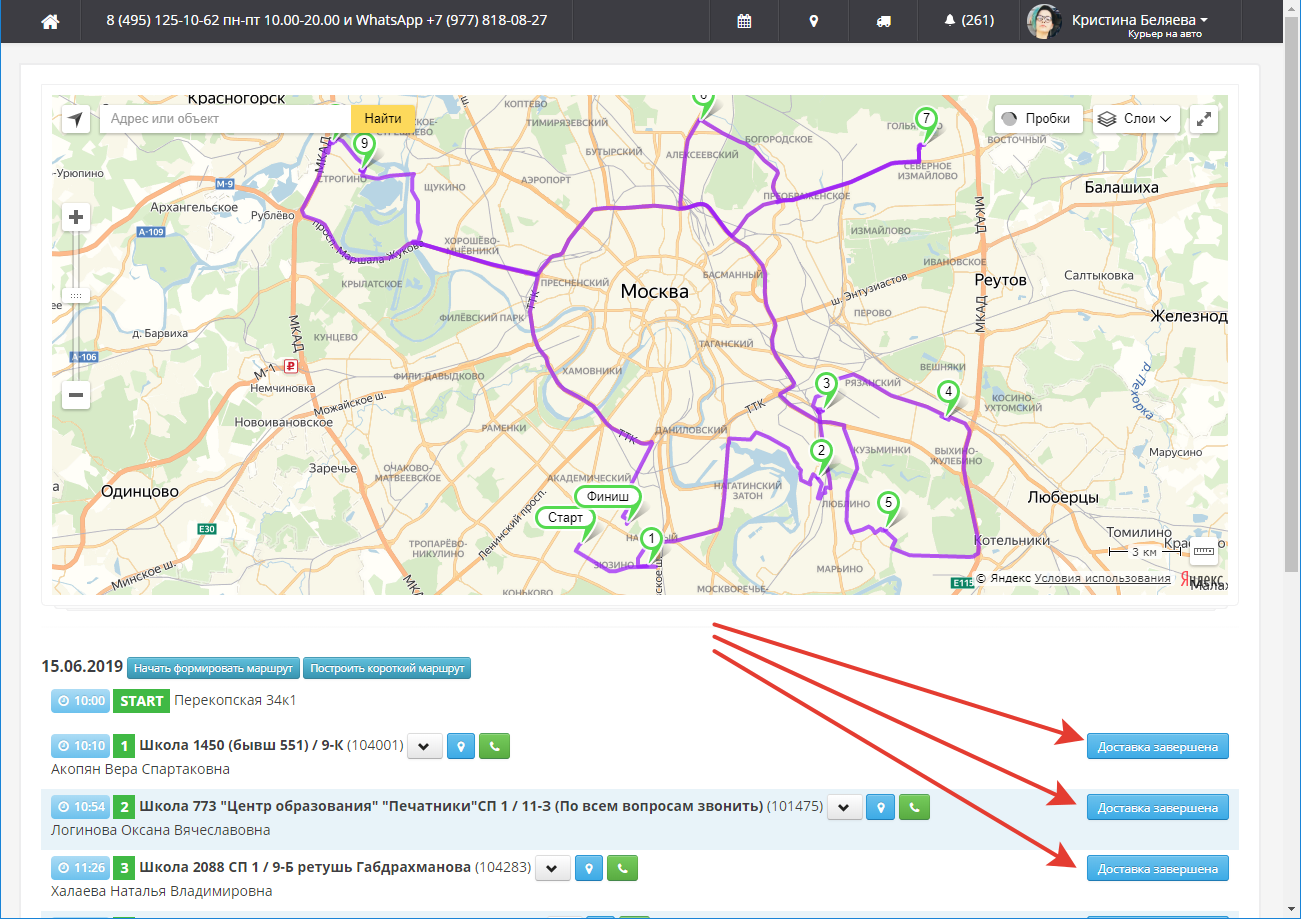Click the Школа 773 Центр образования title

[x=451, y=807]
